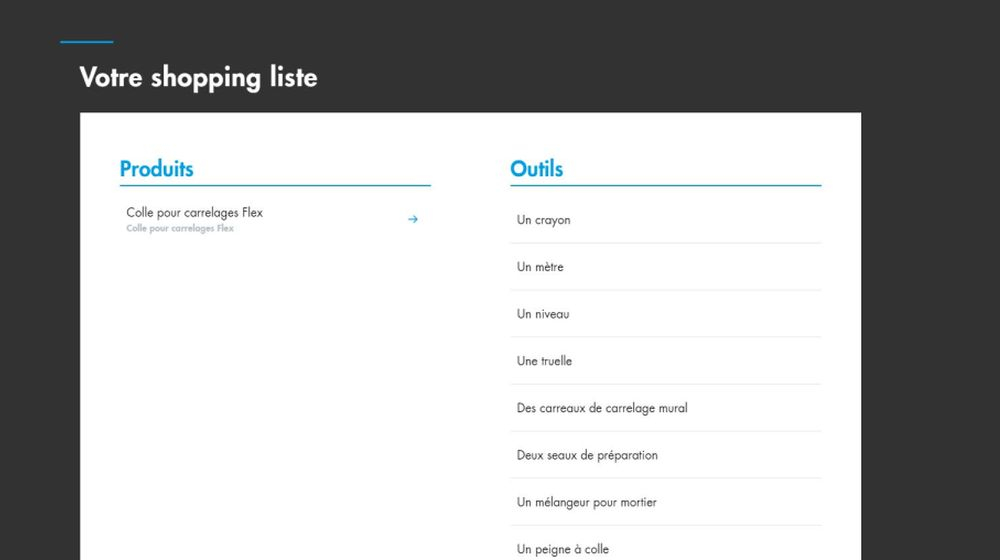Image resolution: width=1000 pixels, height=560 pixels.
Task: Select the Un crayon tool item
Action: 544,220
